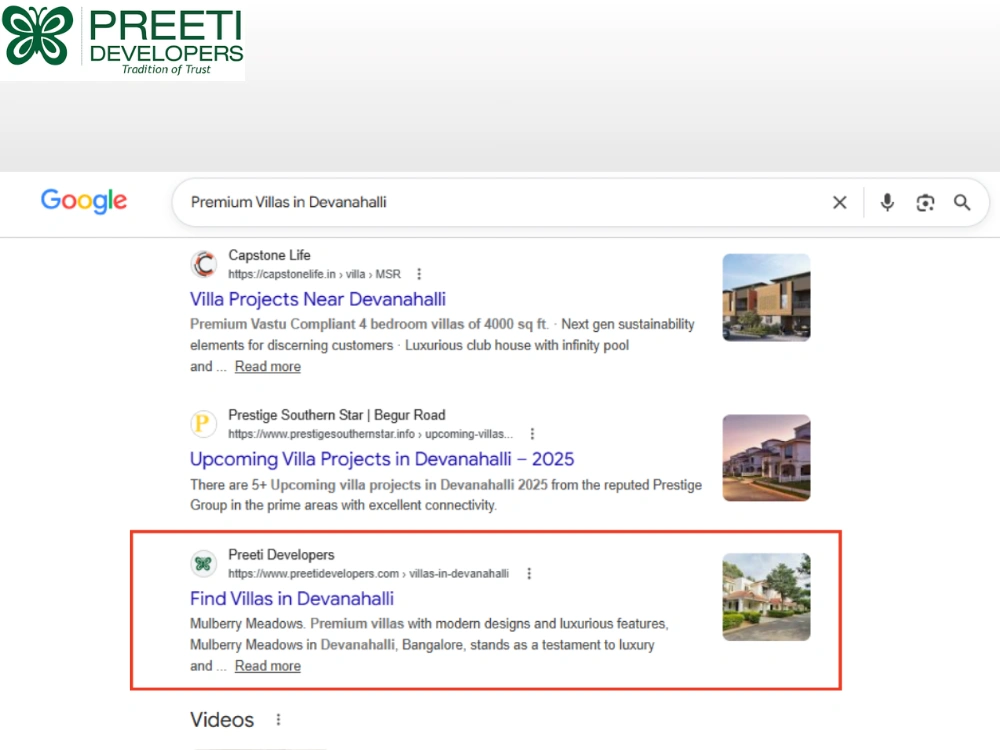
Task: Open Capstone Life favicon icon
Action: [203, 264]
